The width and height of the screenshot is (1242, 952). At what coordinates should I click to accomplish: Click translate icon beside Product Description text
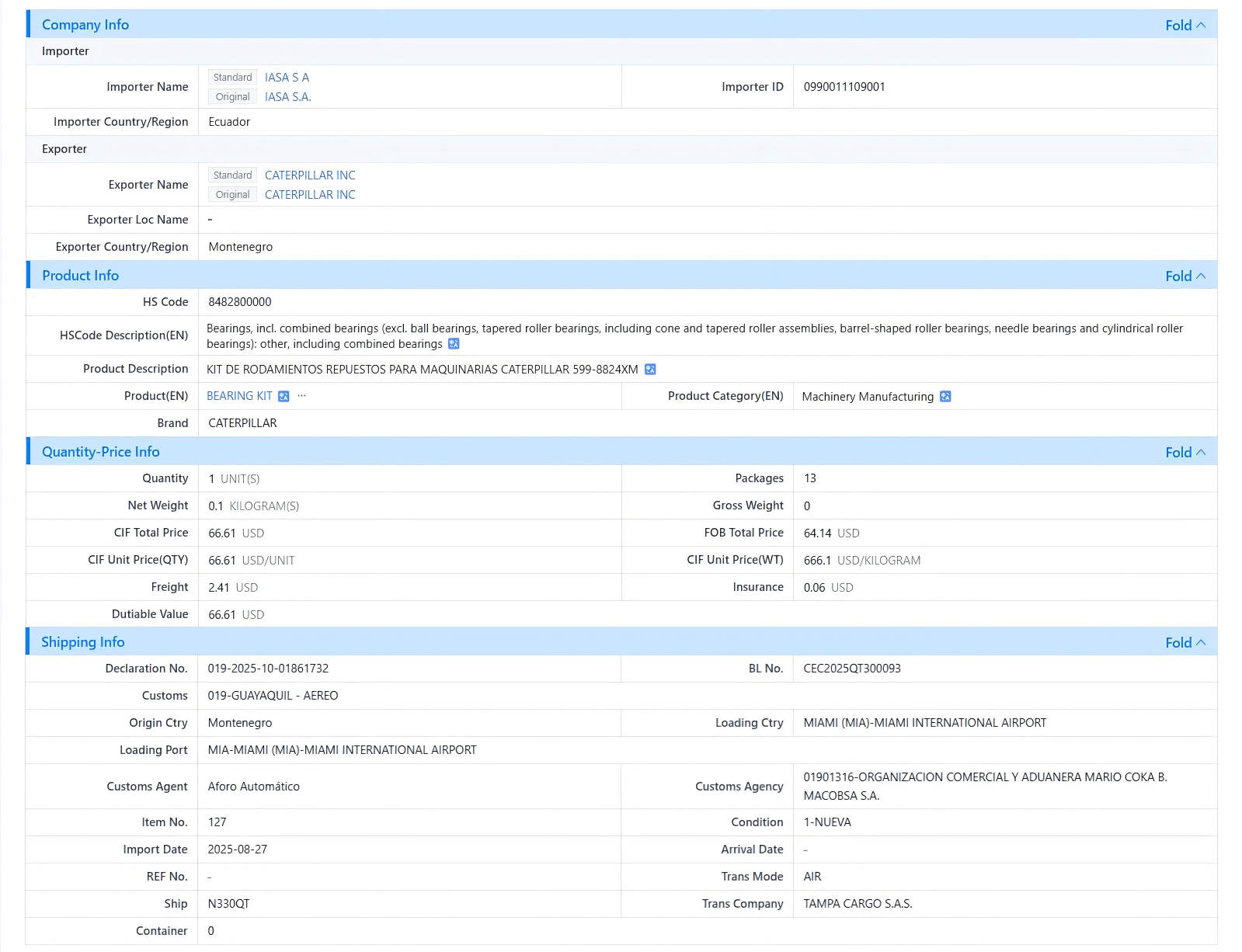pyautogui.click(x=650, y=370)
